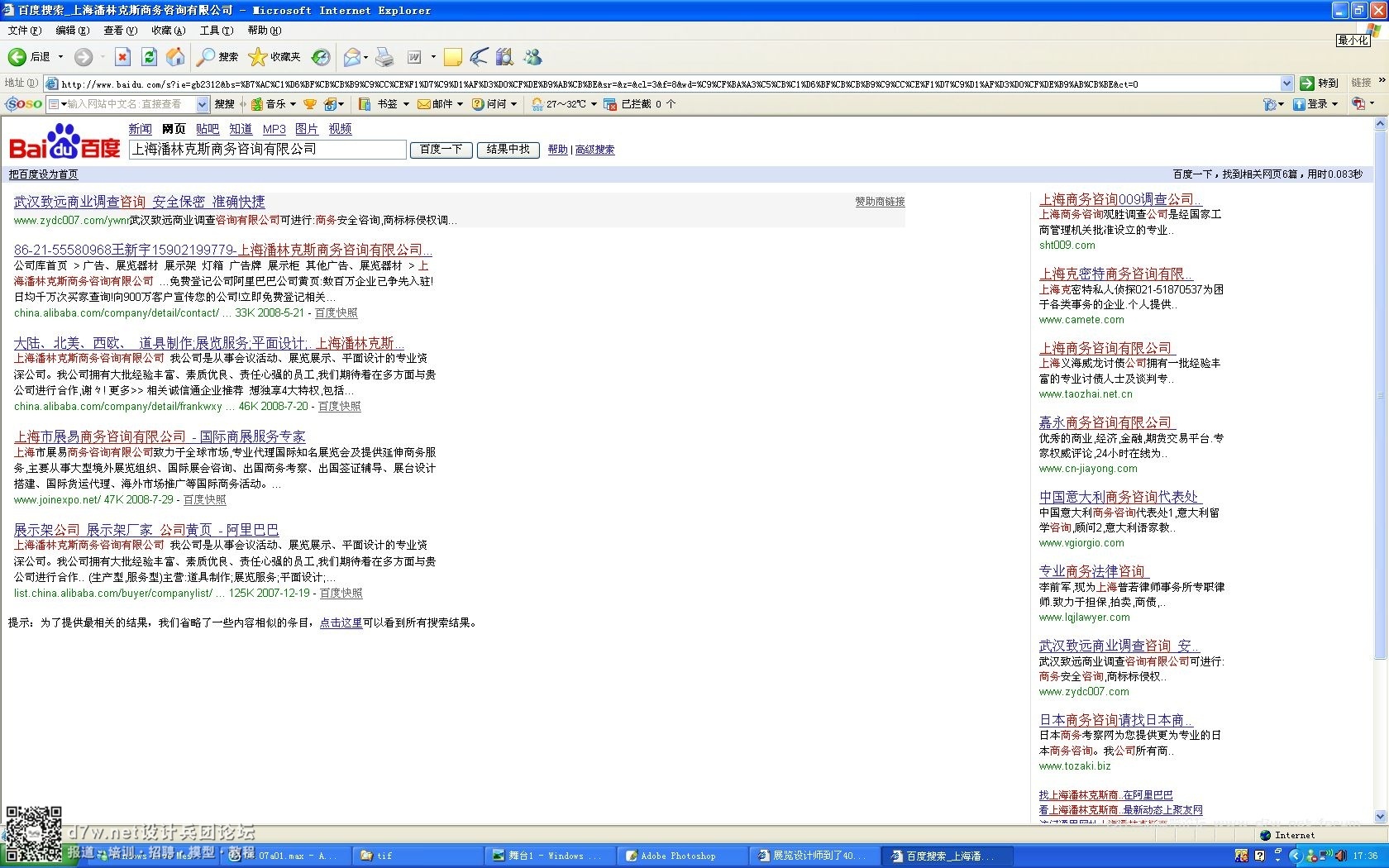Click the Soso logo in toolbar
The image size is (1389, 868).
[24, 104]
